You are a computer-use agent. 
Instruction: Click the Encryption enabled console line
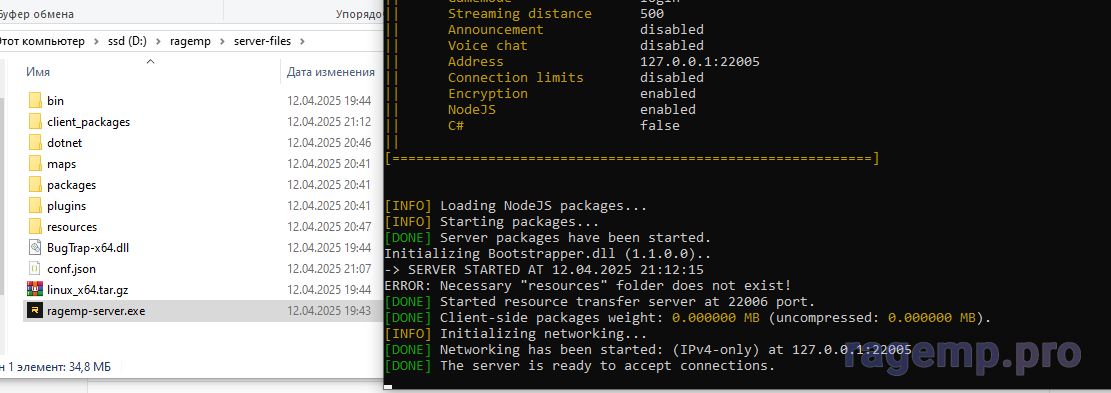tap(571, 93)
